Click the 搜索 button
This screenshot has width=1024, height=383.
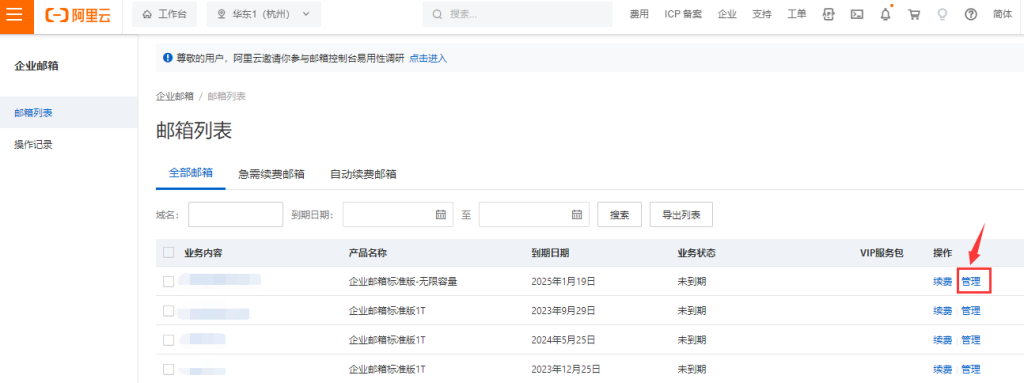[x=620, y=214]
